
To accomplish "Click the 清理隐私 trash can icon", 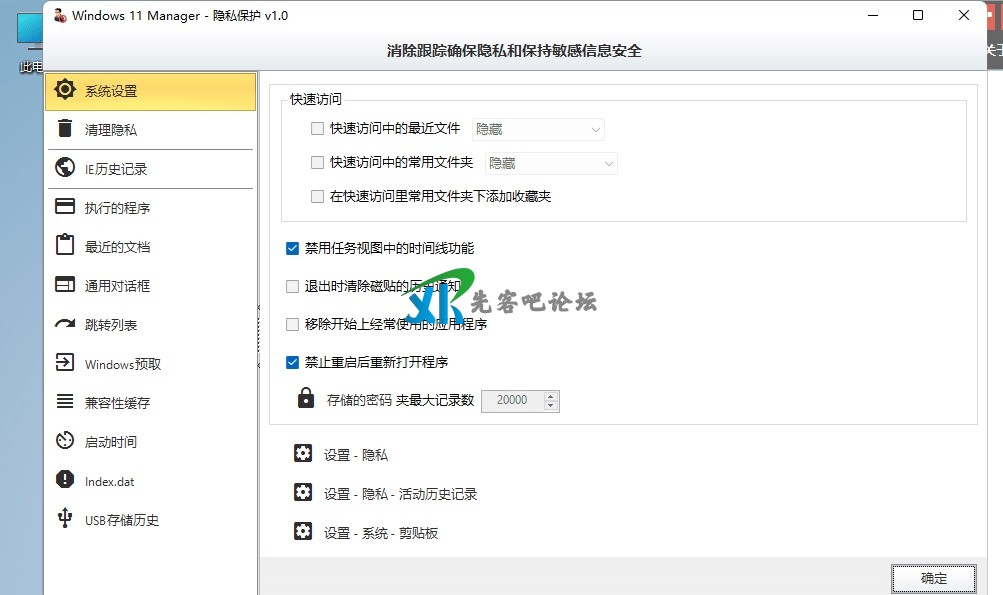I will (65, 129).
